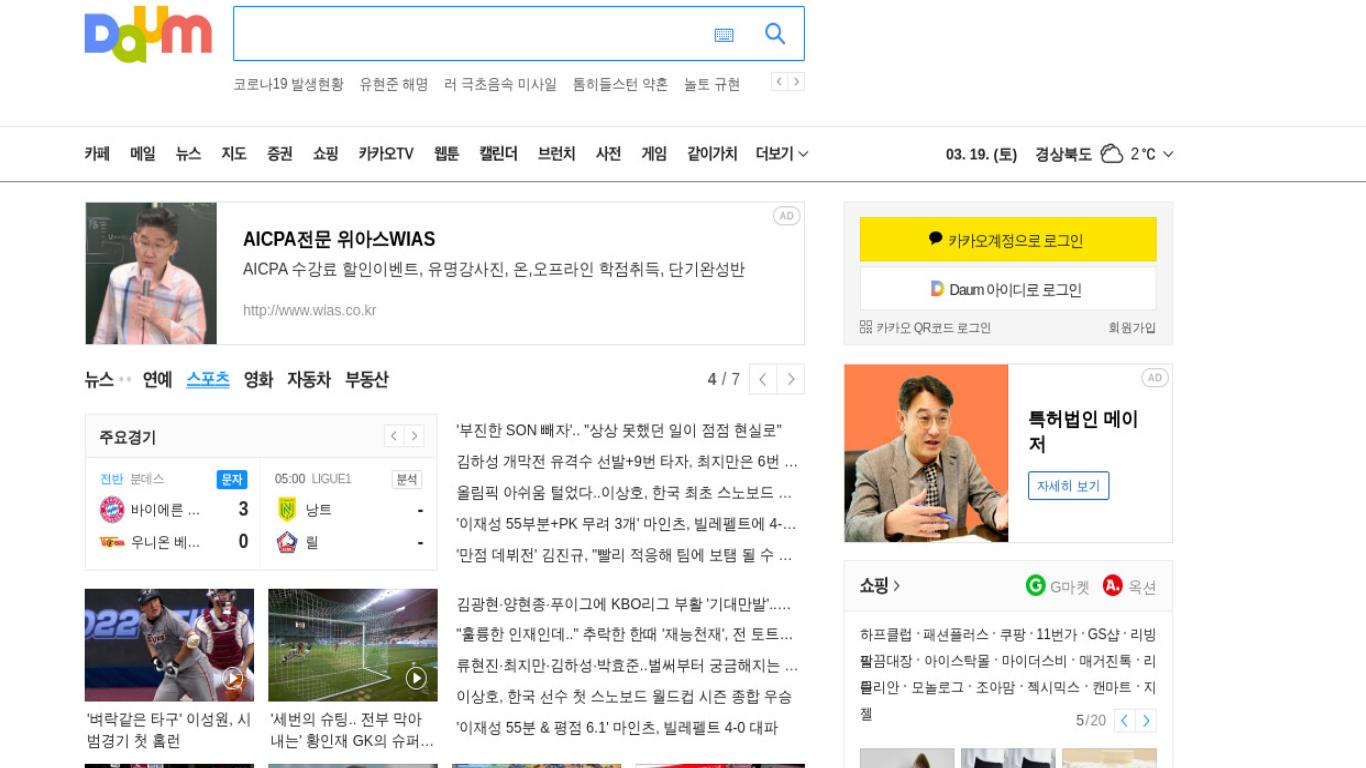Open 지도 from top navigation
1366x768 pixels.
click(x=234, y=154)
